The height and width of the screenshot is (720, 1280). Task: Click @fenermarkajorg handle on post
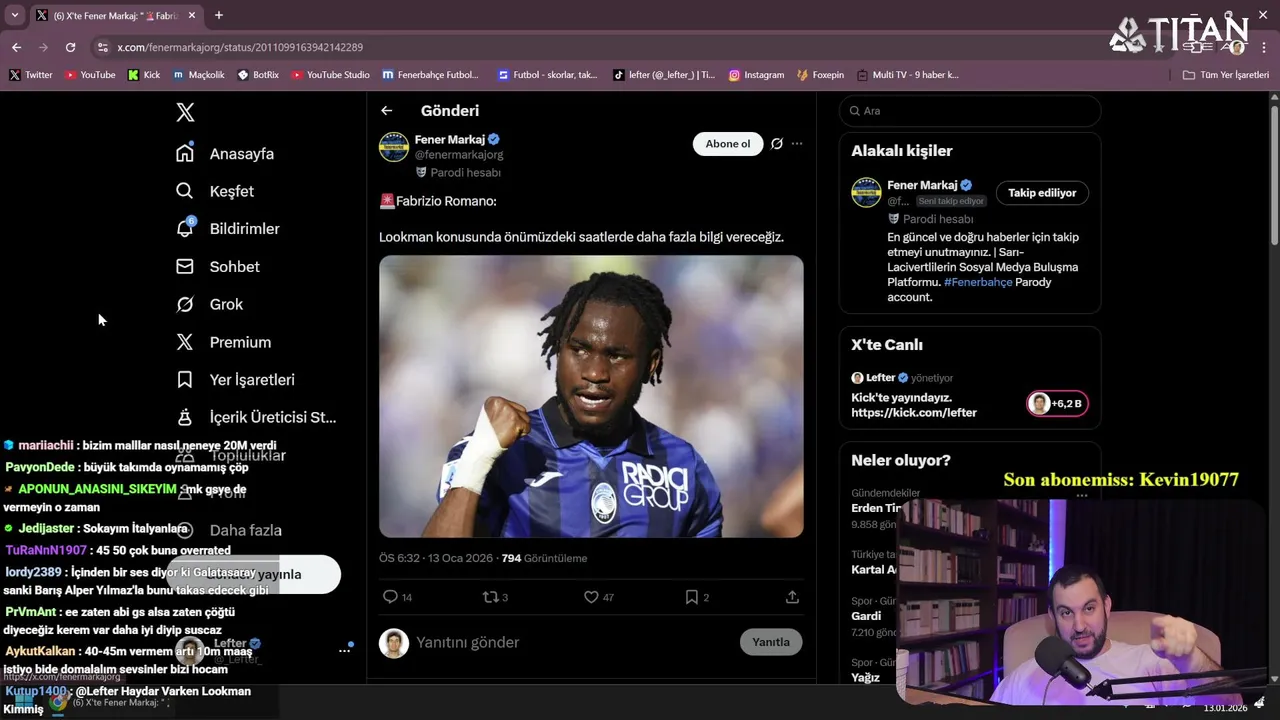459,155
